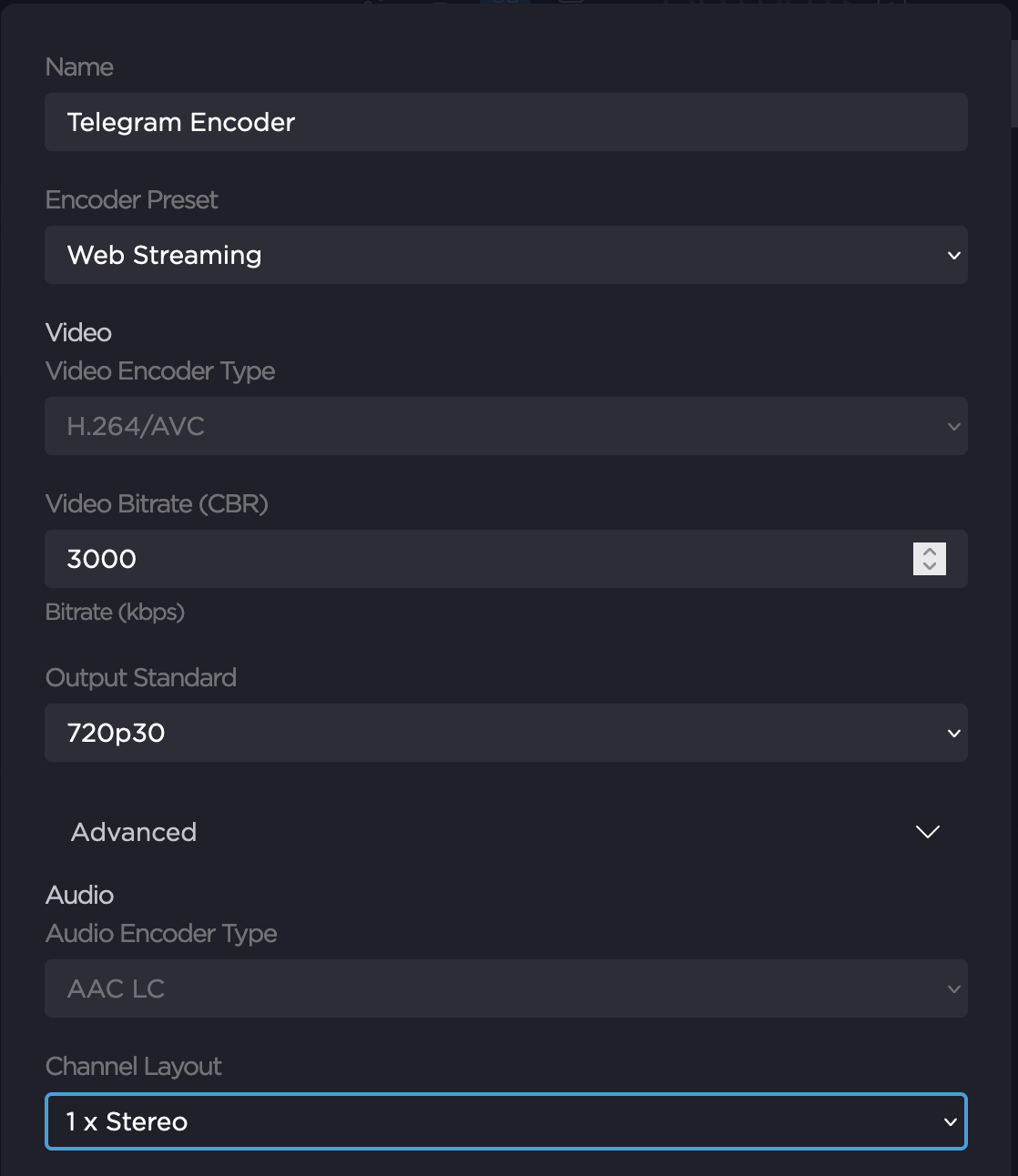Click the Audio section heading
1018x1176 pixels.
coord(79,896)
